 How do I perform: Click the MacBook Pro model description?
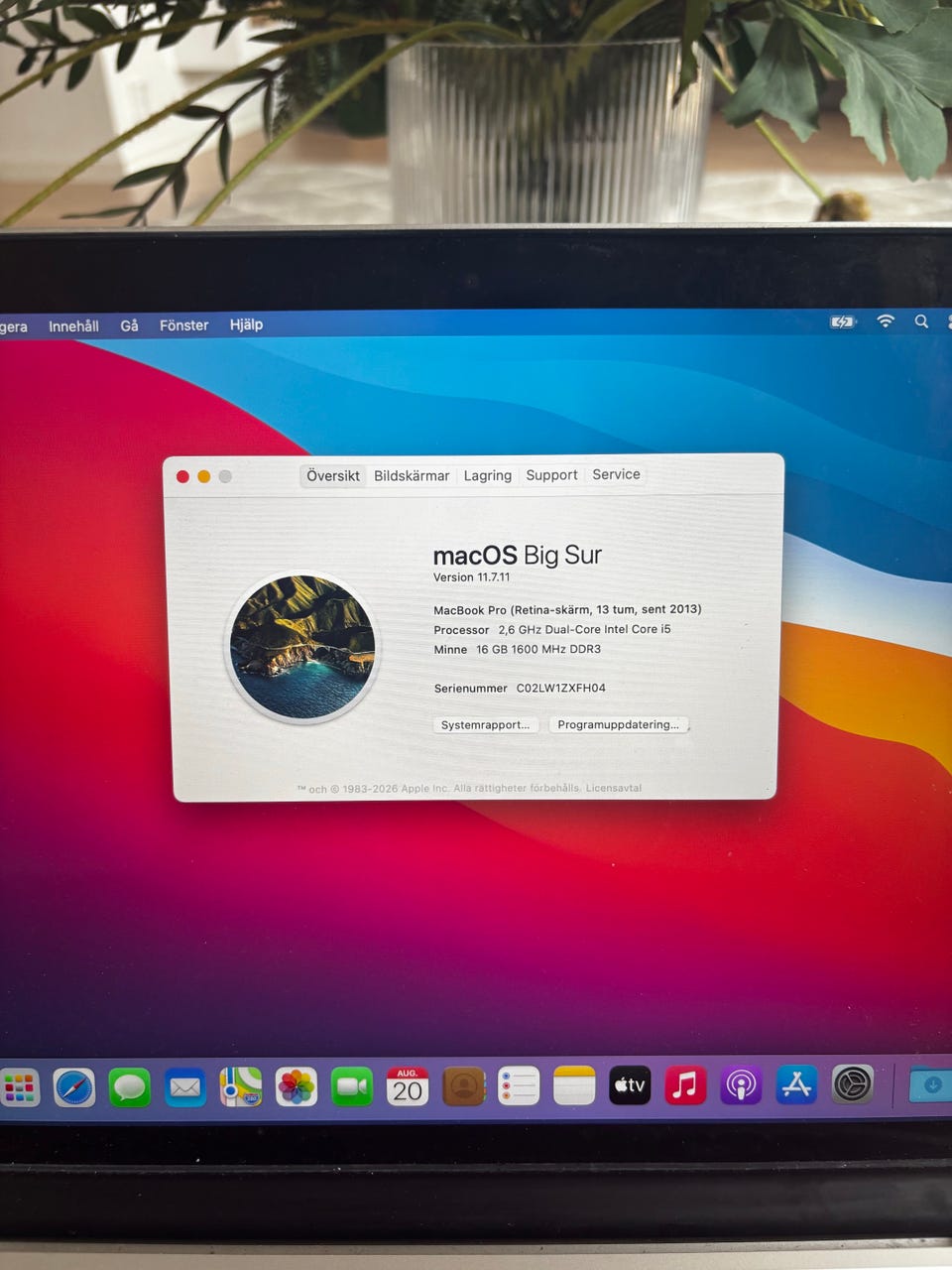(x=567, y=609)
